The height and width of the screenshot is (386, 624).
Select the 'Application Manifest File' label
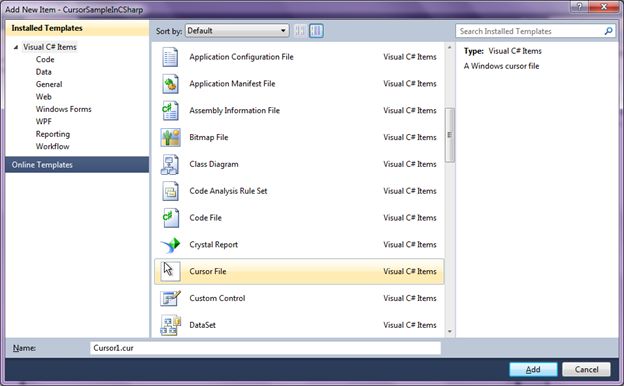(232, 84)
